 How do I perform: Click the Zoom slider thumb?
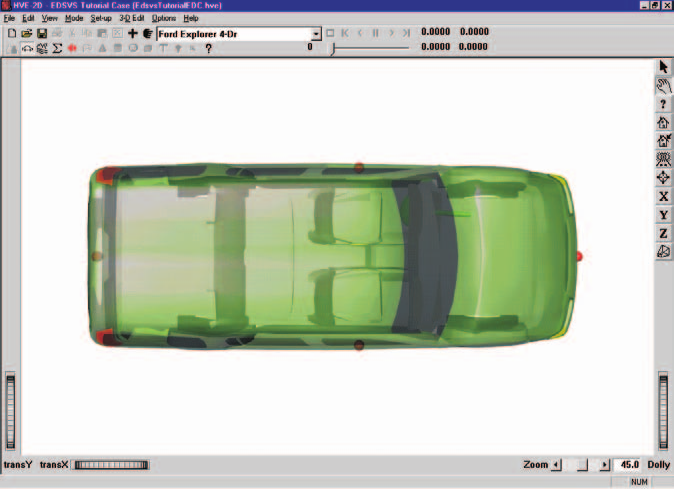tap(582, 465)
